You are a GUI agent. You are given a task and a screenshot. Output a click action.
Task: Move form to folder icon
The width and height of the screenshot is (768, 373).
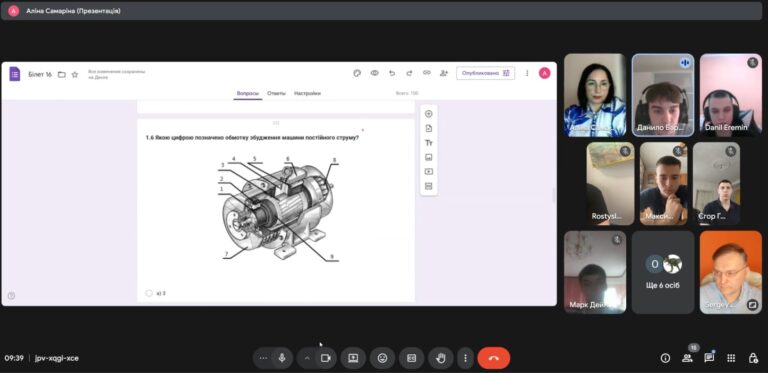coord(62,74)
